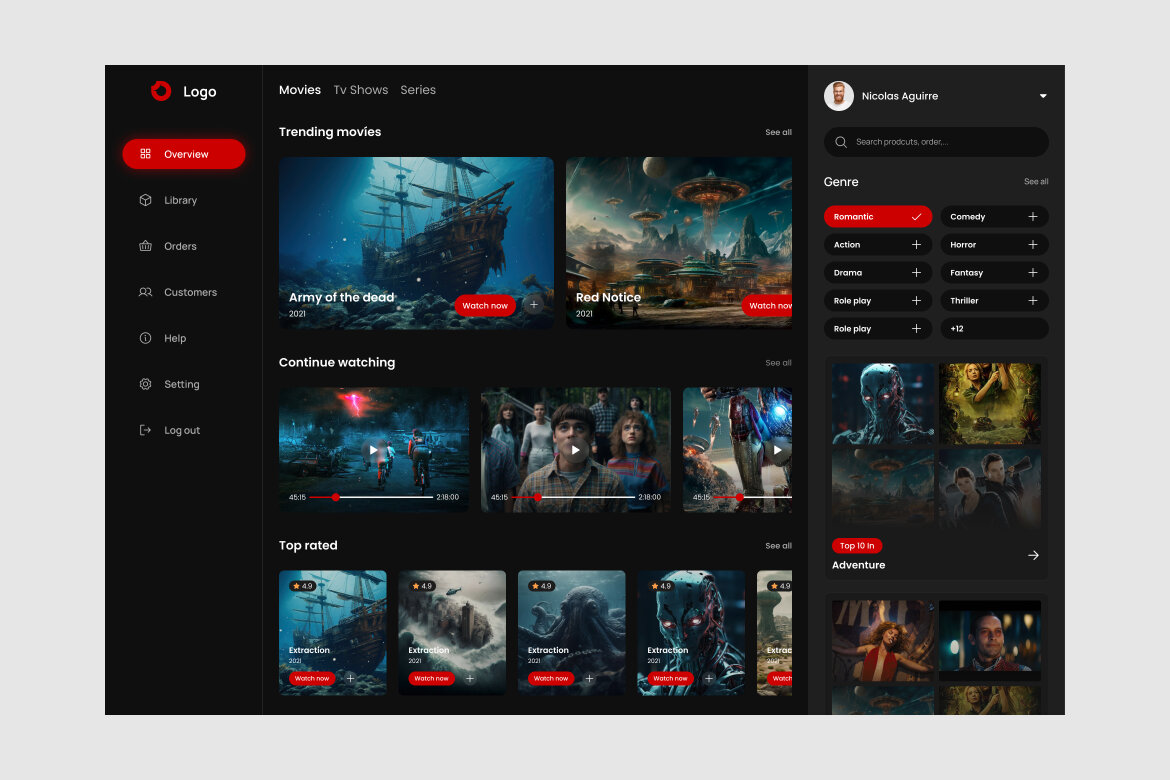Add the Thriller genre
1170x780 pixels.
(994, 301)
